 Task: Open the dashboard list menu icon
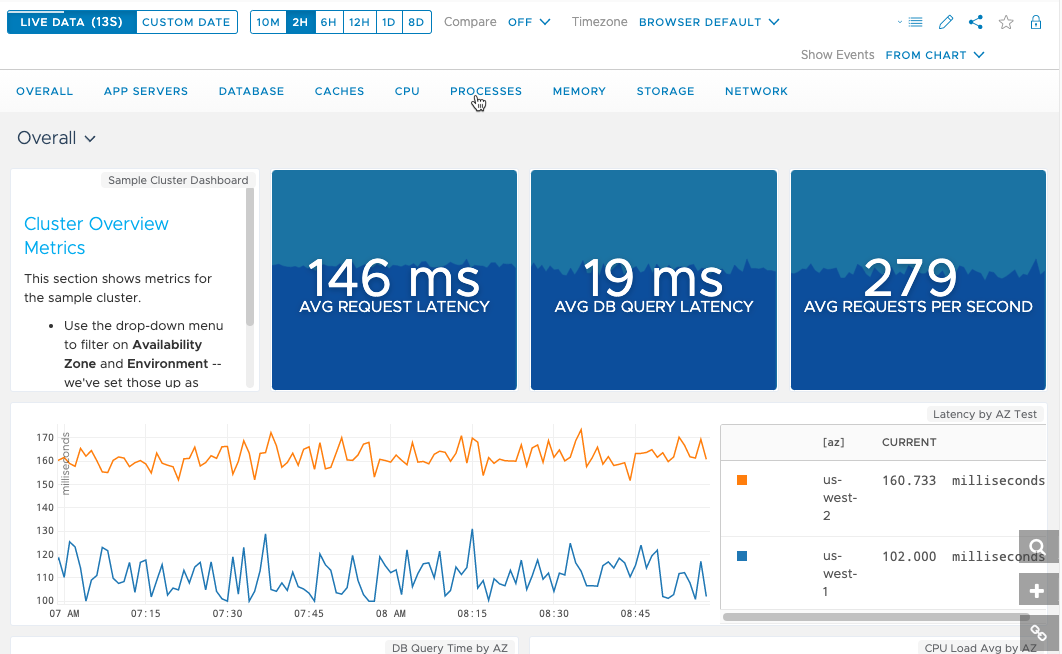[x=915, y=21]
